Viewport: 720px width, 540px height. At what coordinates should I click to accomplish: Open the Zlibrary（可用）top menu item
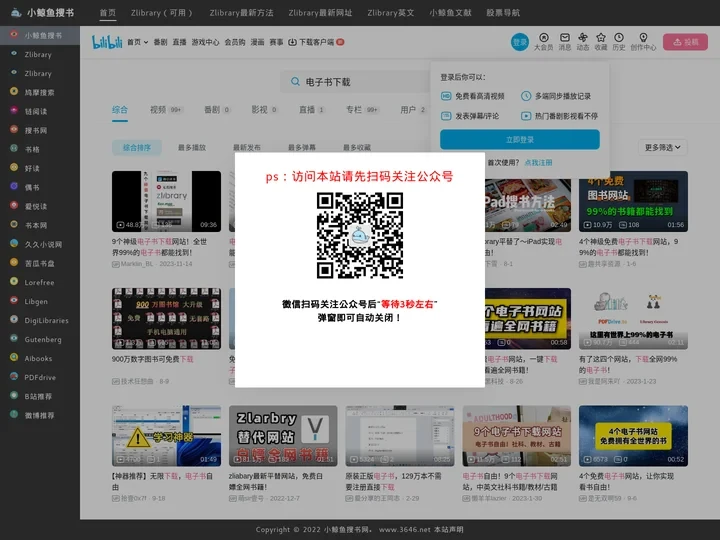[162, 13]
